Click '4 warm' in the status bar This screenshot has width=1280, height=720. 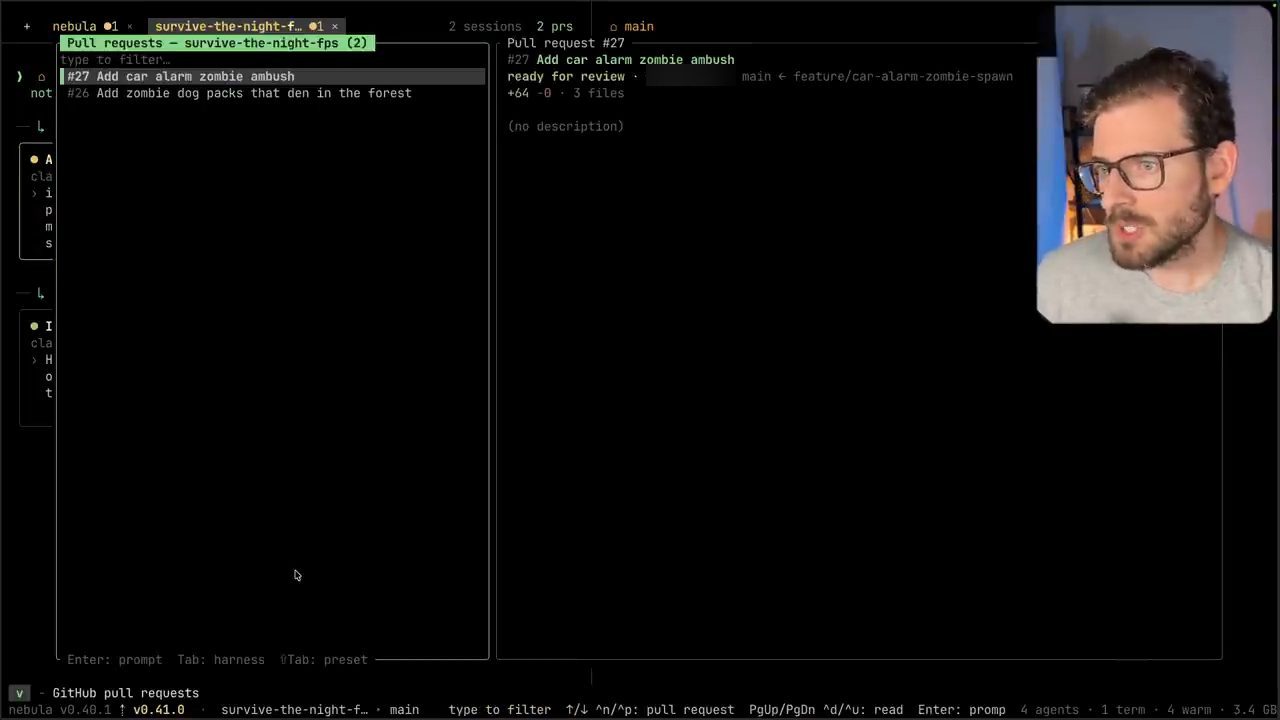[1190, 710]
